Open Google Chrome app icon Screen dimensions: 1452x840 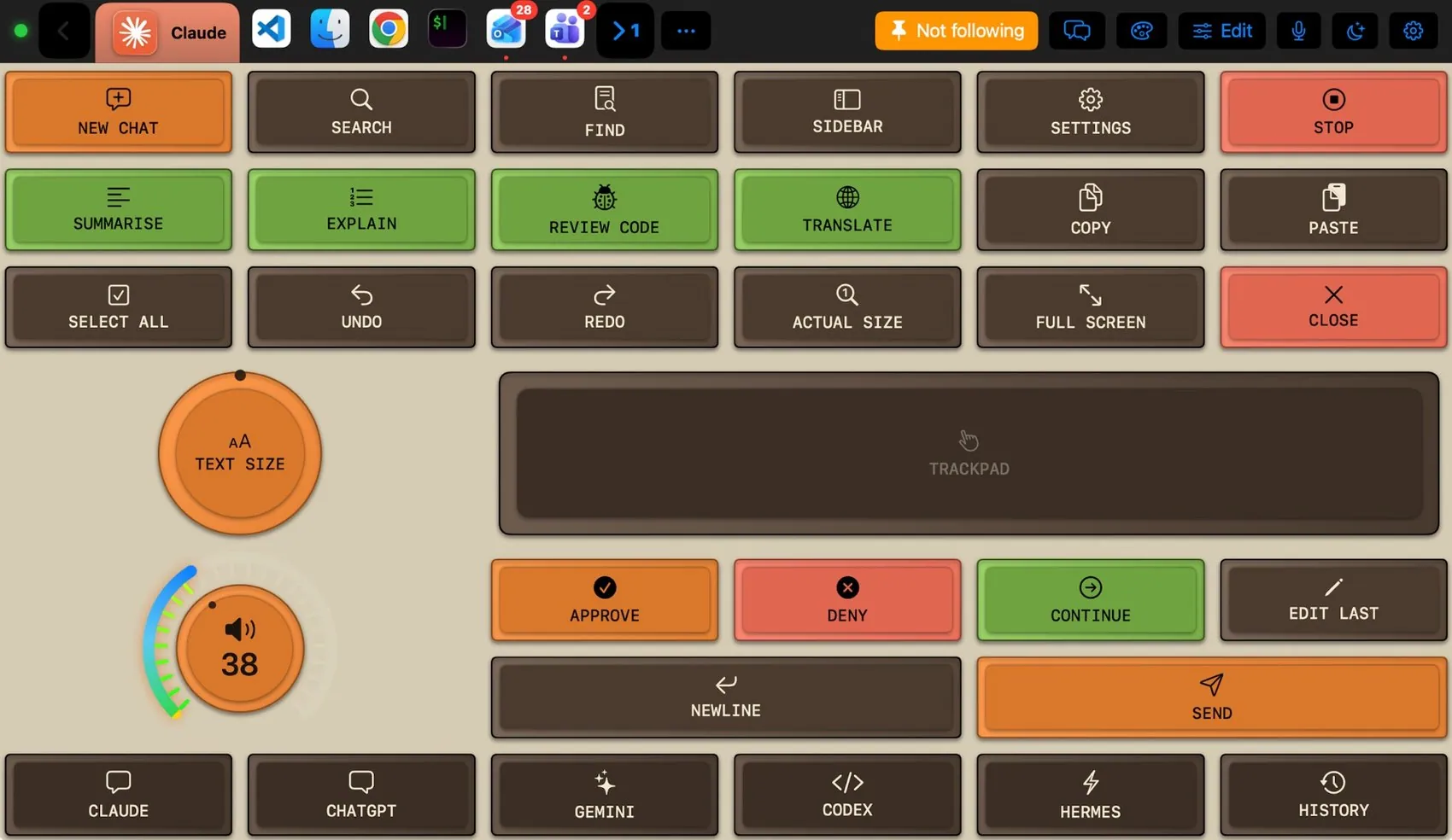click(389, 31)
